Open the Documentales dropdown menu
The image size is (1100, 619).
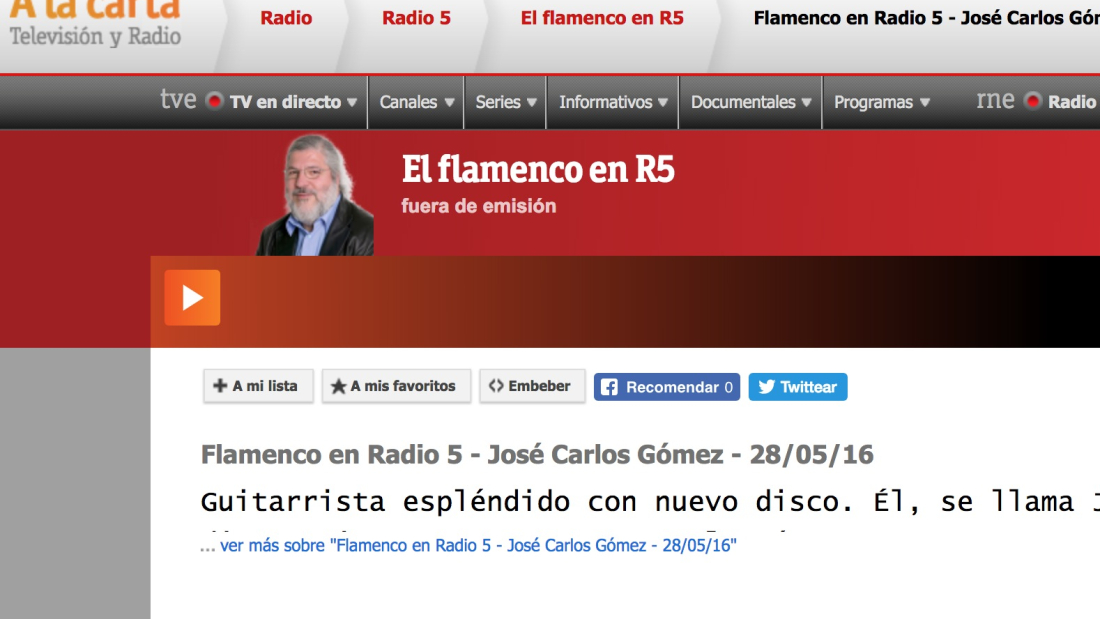point(751,102)
